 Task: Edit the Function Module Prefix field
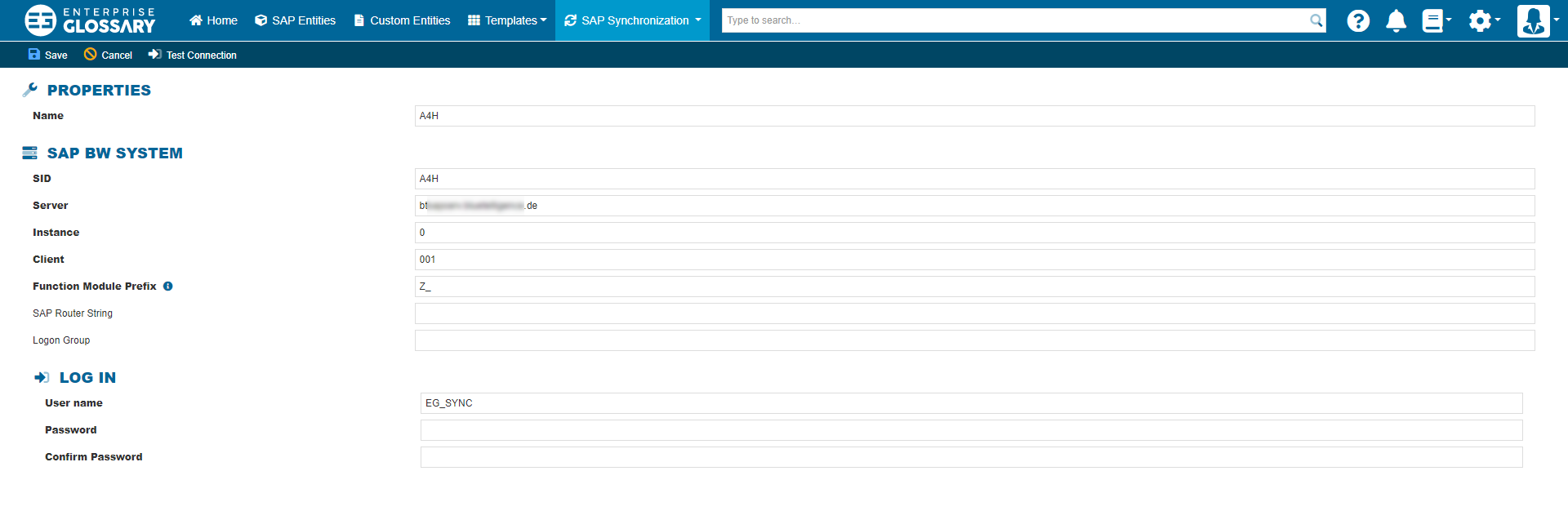tap(974, 287)
